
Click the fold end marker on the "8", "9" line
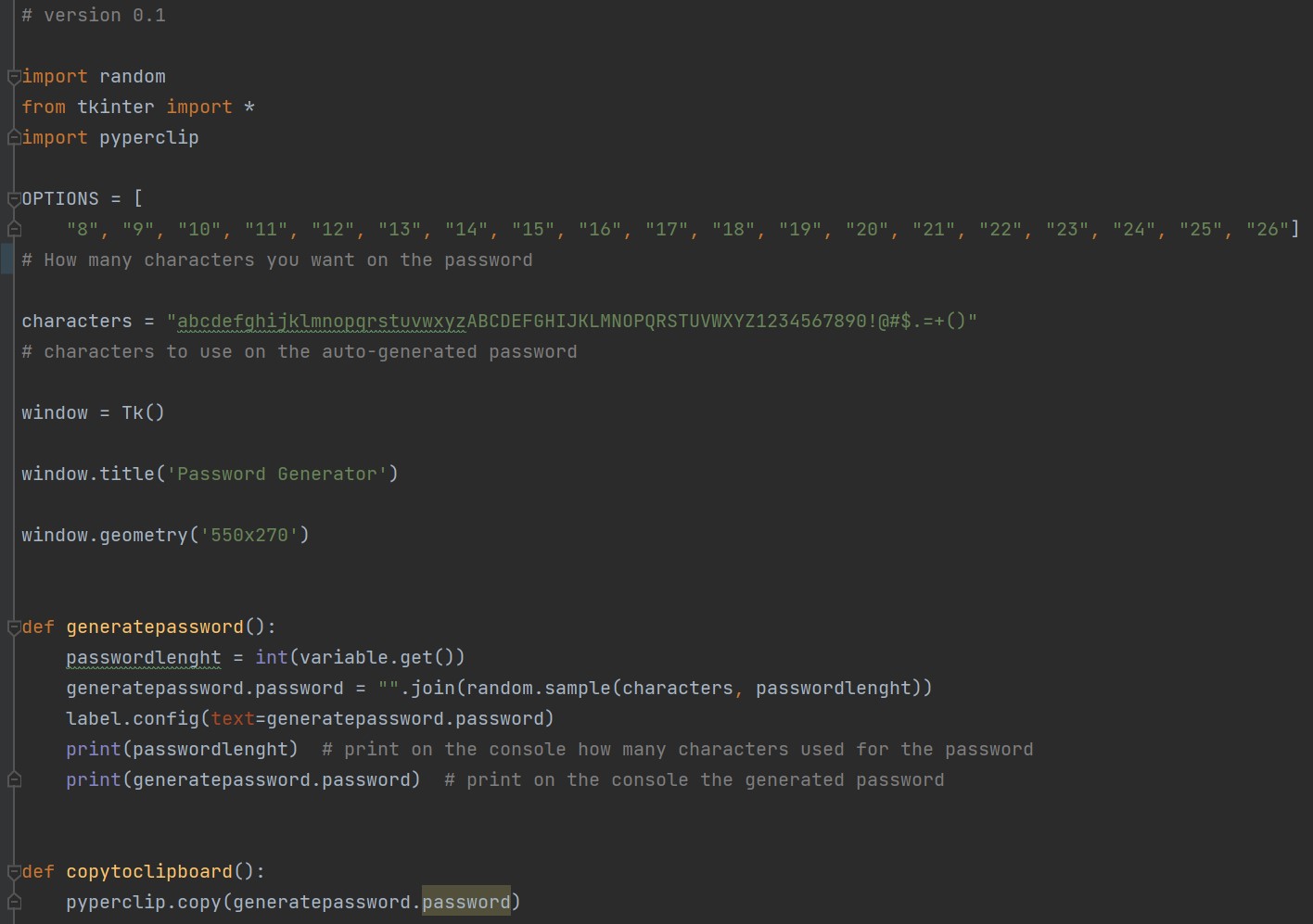pos(14,230)
